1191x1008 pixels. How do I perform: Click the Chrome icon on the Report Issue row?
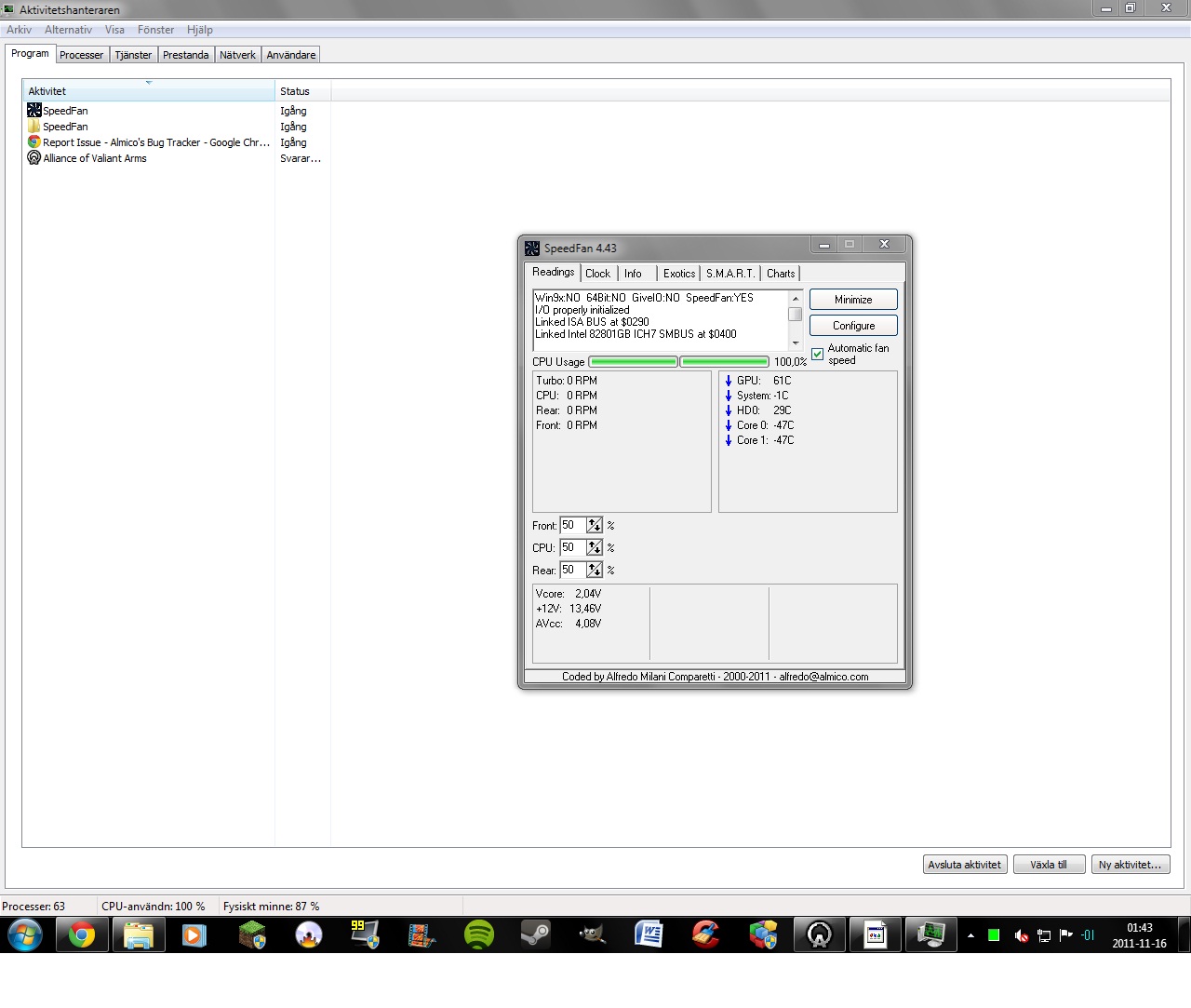(x=34, y=141)
